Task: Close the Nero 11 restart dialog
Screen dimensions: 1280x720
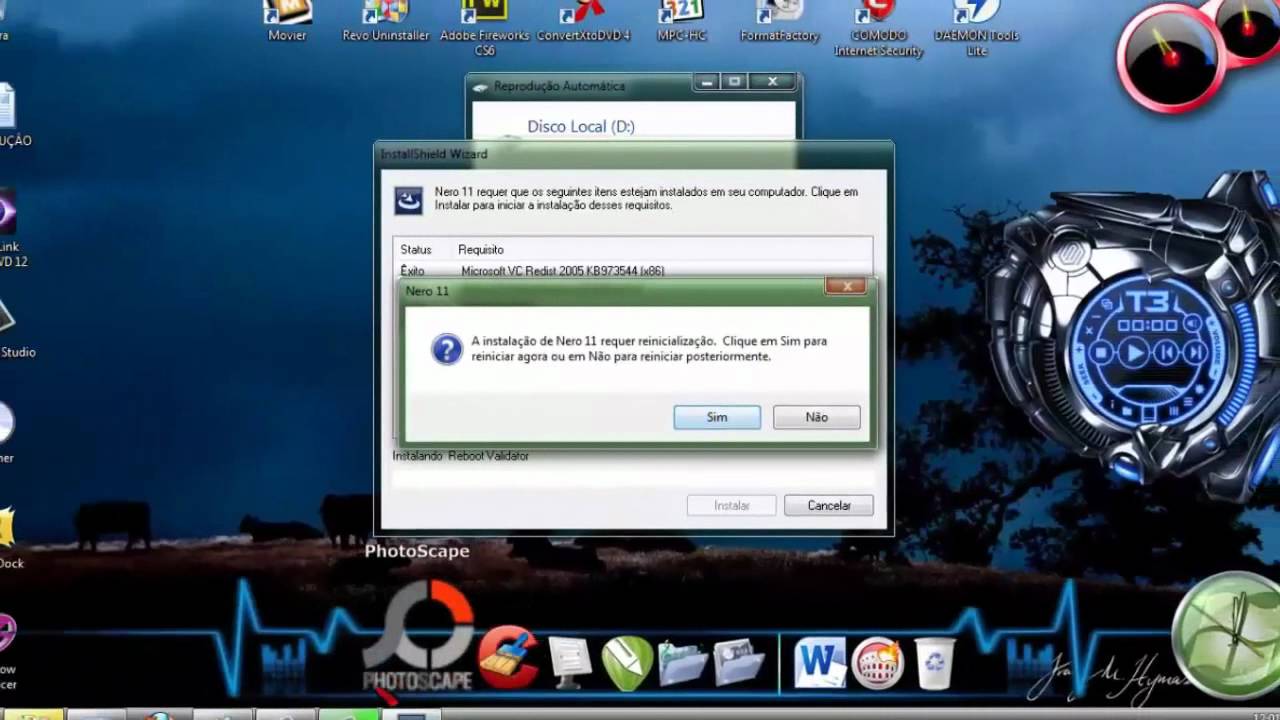Action: click(x=846, y=287)
